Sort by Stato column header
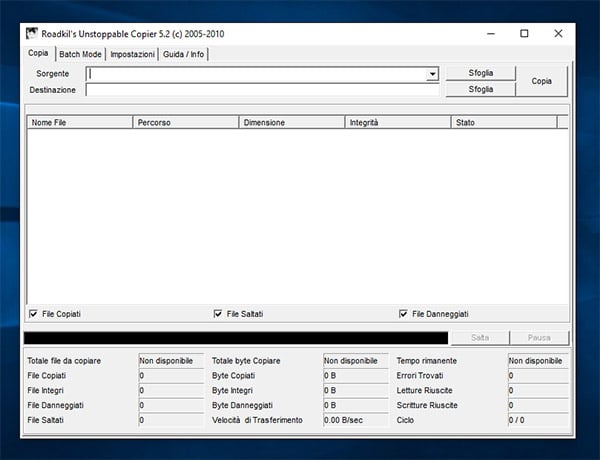This screenshot has width=600, height=460. pyautogui.click(x=504, y=122)
